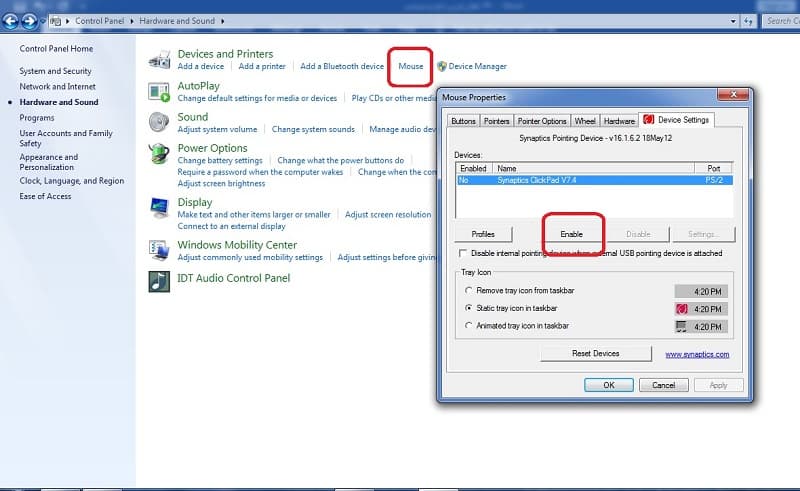The width and height of the screenshot is (800, 491).
Task: Open Network and Internet category
Action: pyautogui.click(x=58, y=87)
